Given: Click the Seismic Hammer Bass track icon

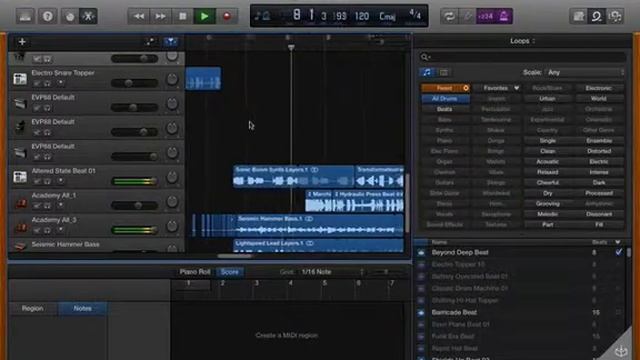Looking at the screenshot, I should click(x=20, y=246).
